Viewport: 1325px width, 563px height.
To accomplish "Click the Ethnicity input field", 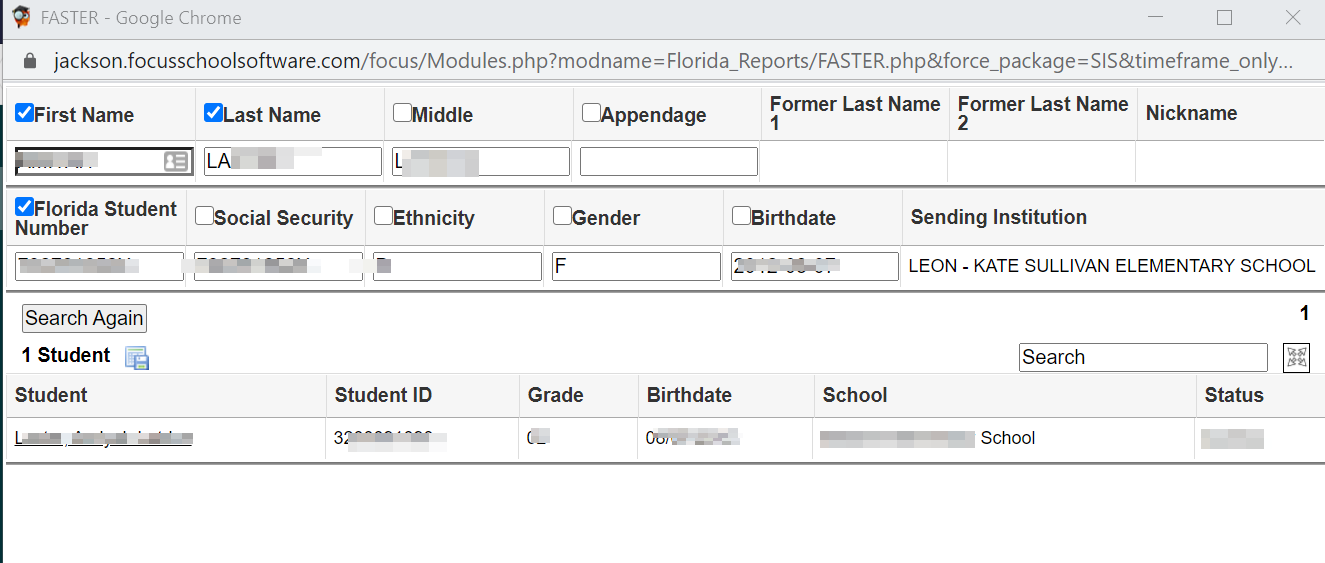I will click(458, 266).
